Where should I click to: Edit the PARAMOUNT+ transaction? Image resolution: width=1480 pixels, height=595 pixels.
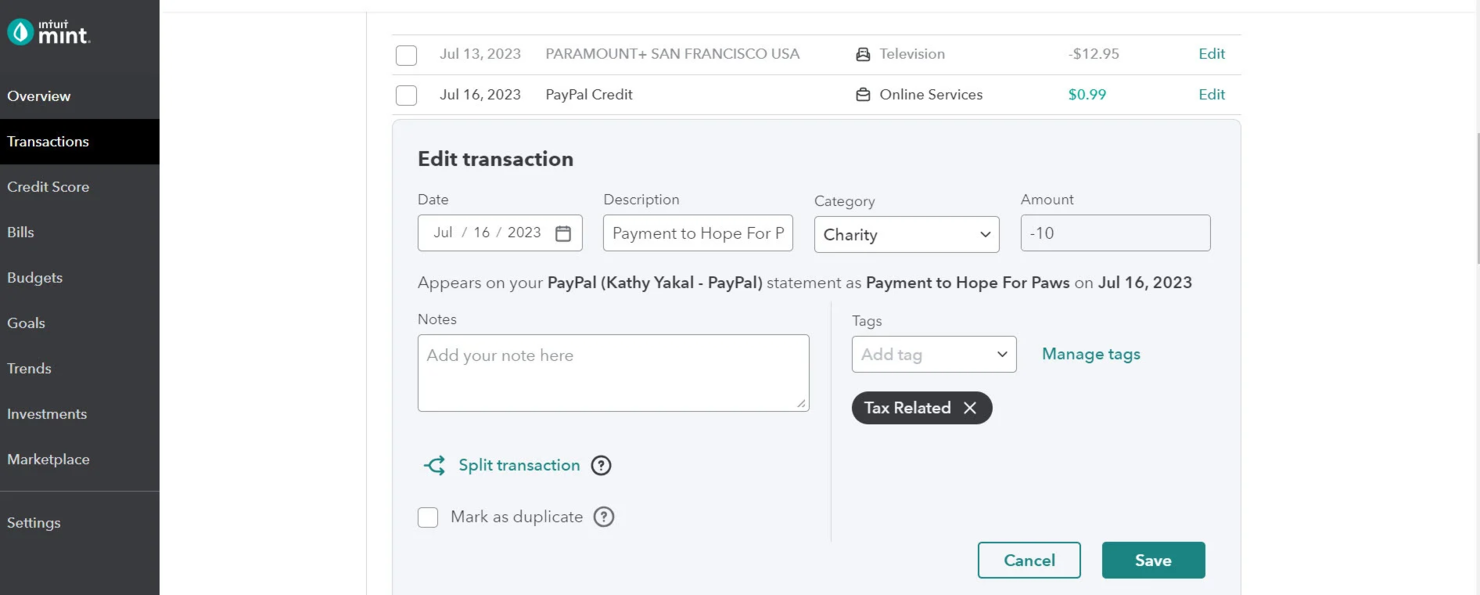[1211, 54]
